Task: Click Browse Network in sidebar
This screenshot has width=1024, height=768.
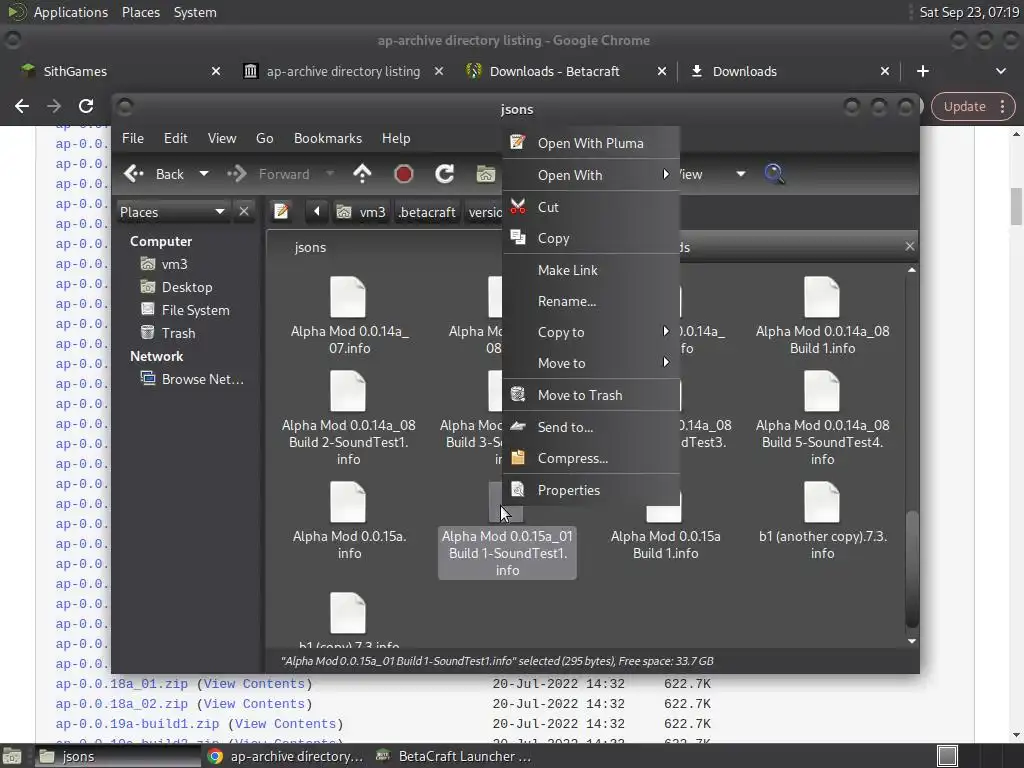Action: [x=193, y=379]
